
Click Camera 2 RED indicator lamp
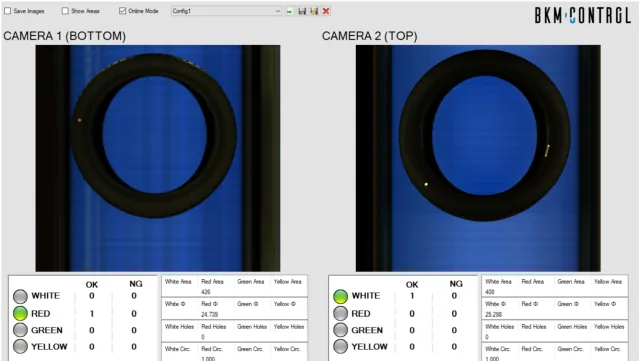pyautogui.click(x=340, y=314)
